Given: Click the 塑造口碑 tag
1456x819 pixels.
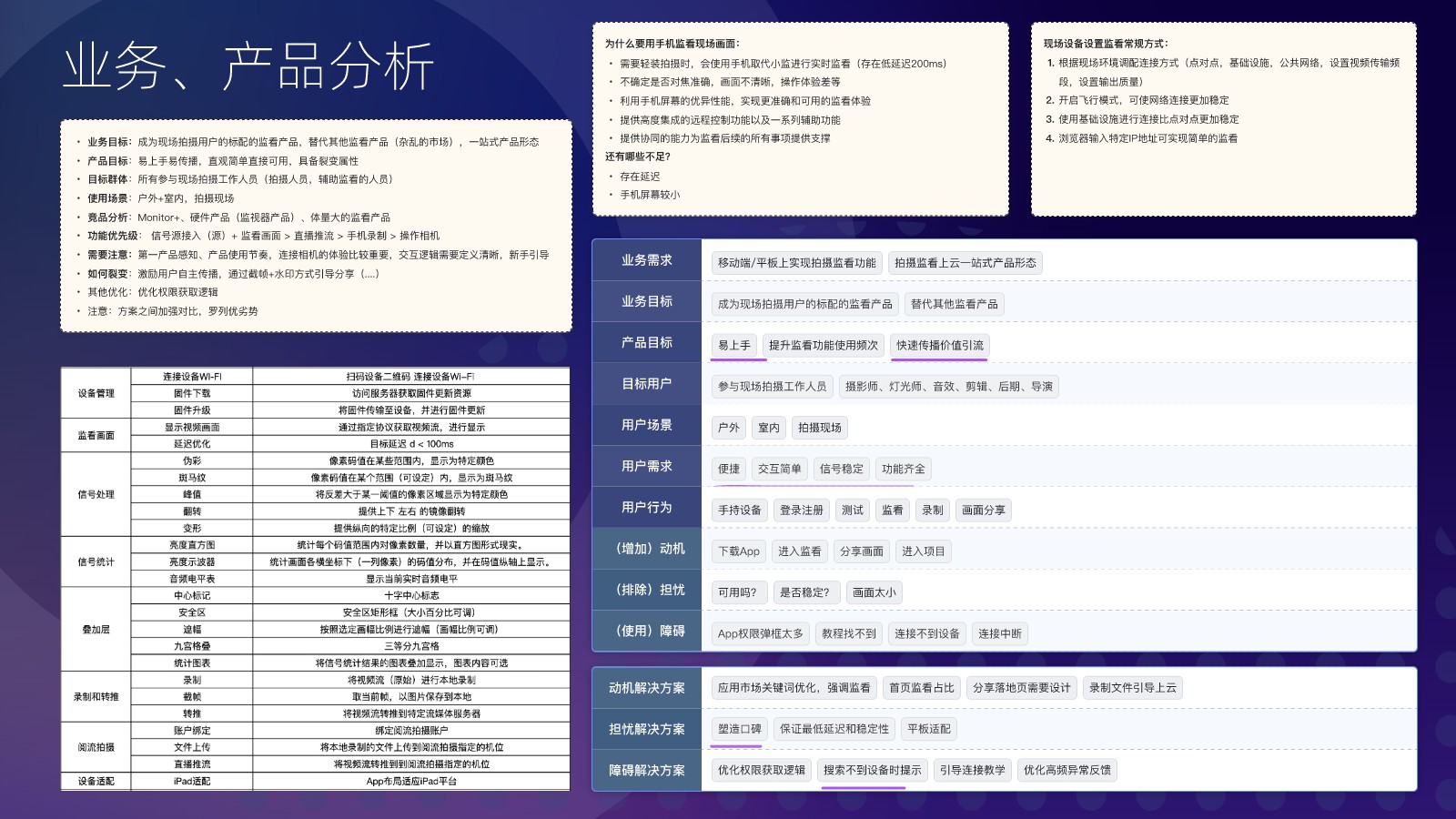Looking at the screenshot, I should point(740,729).
